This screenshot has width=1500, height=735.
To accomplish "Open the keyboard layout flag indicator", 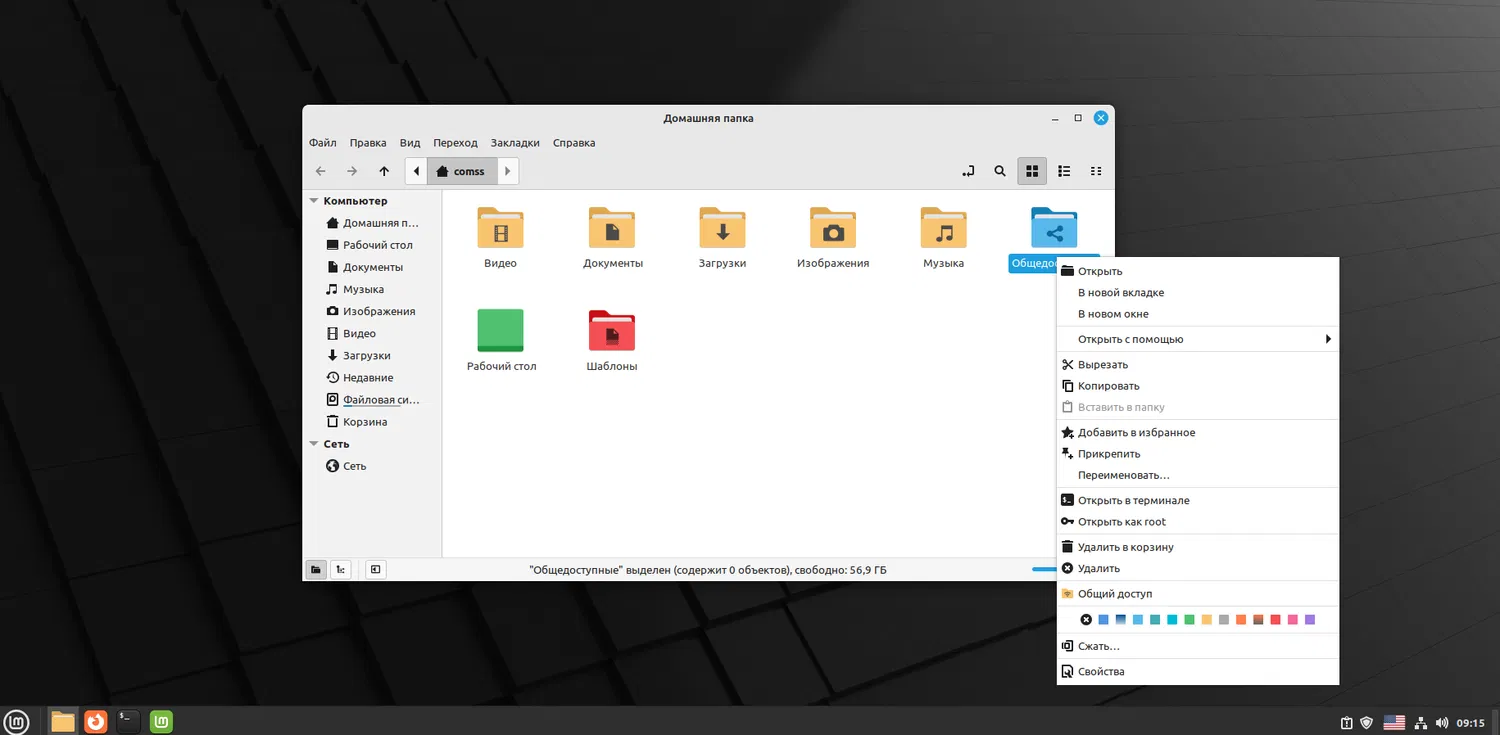I will tap(1394, 722).
